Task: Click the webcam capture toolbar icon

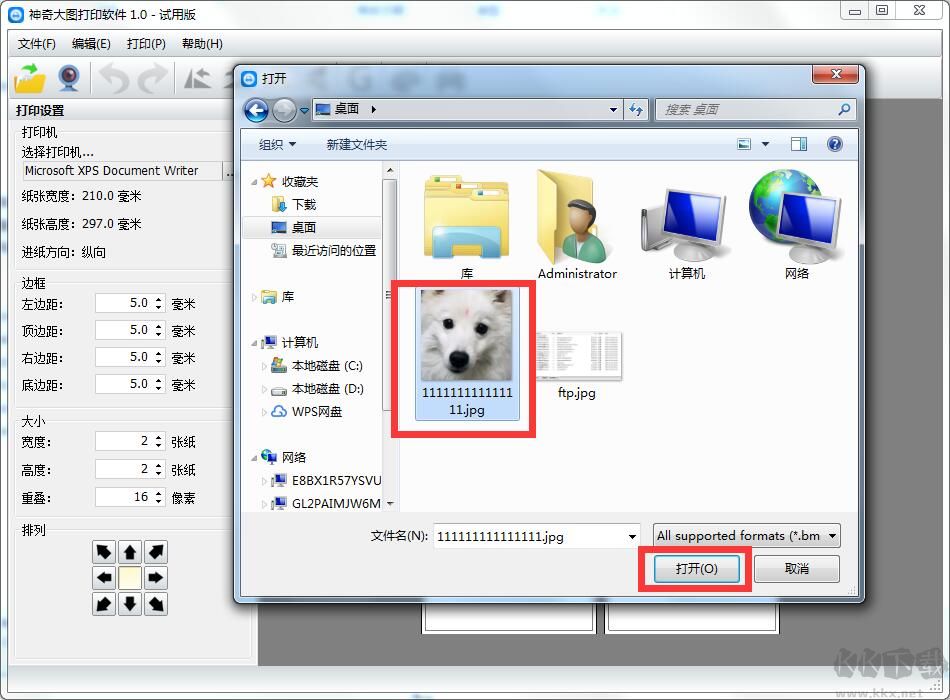Action: coord(68,77)
